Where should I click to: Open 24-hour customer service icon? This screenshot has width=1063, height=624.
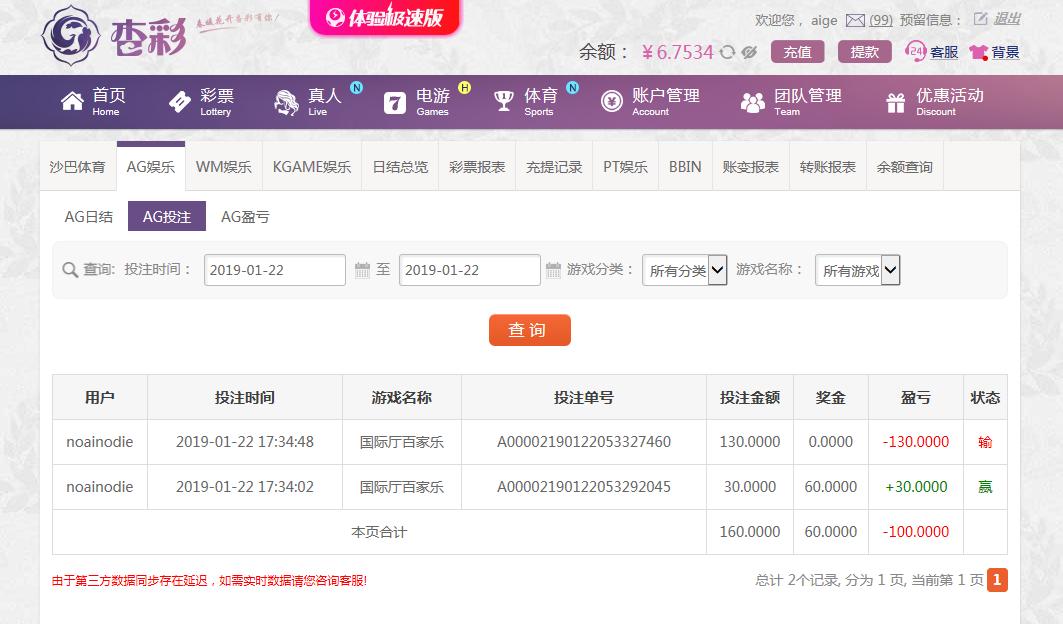tap(915, 52)
